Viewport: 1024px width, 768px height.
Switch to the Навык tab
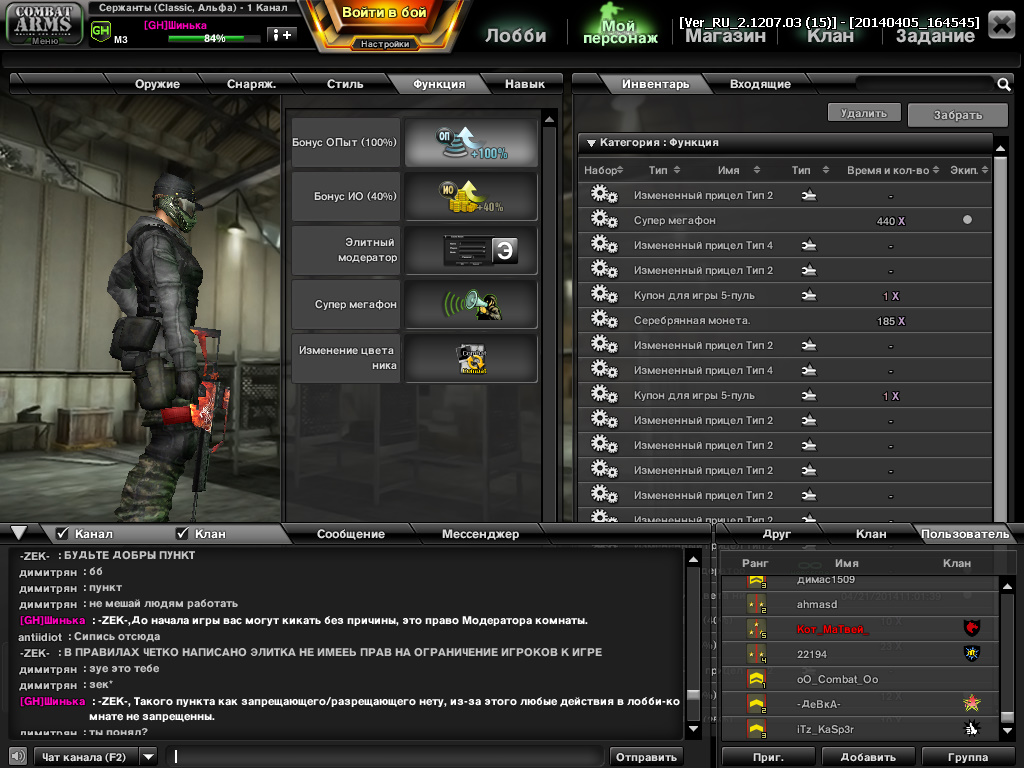pos(524,84)
